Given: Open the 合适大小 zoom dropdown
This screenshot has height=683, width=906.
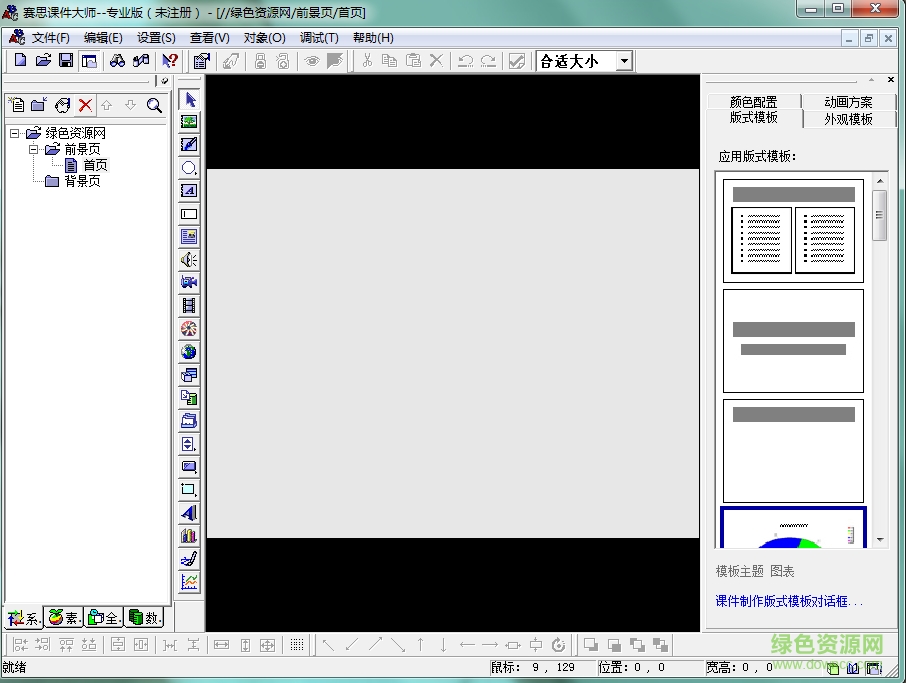Looking at the screenshot, I should 624,61.
